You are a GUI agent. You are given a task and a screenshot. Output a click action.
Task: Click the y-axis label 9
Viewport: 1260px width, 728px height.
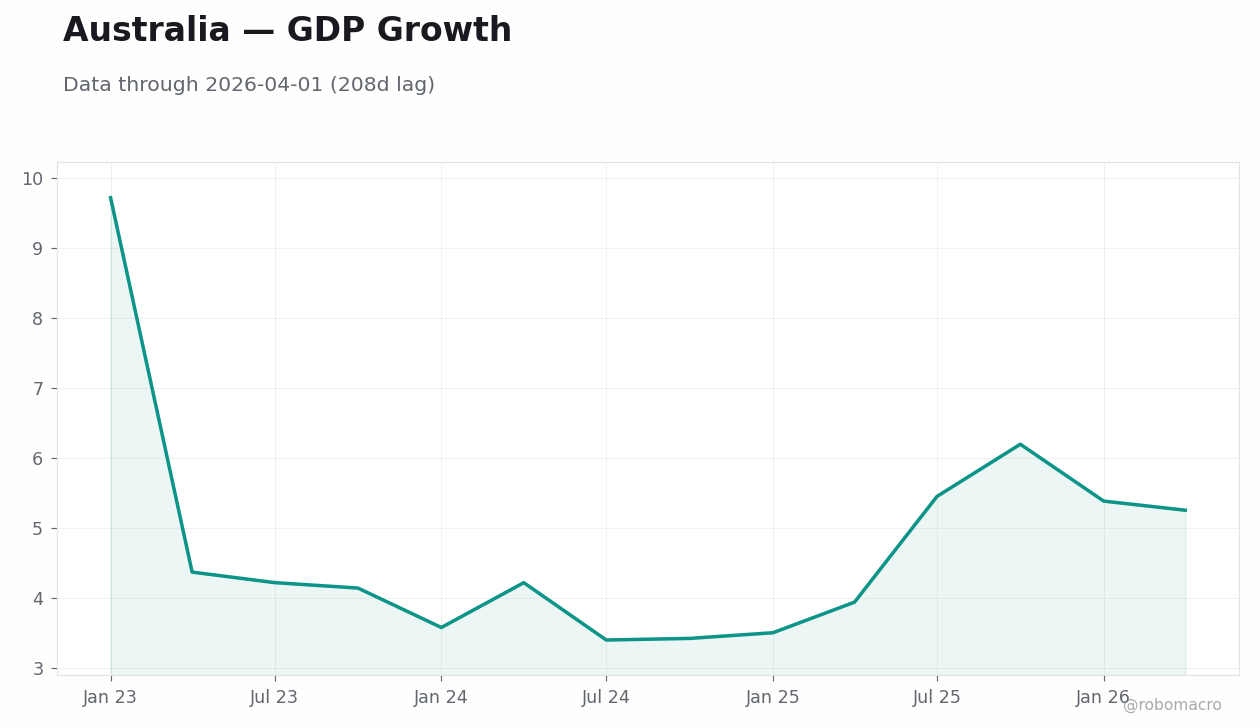pos(39,249)
